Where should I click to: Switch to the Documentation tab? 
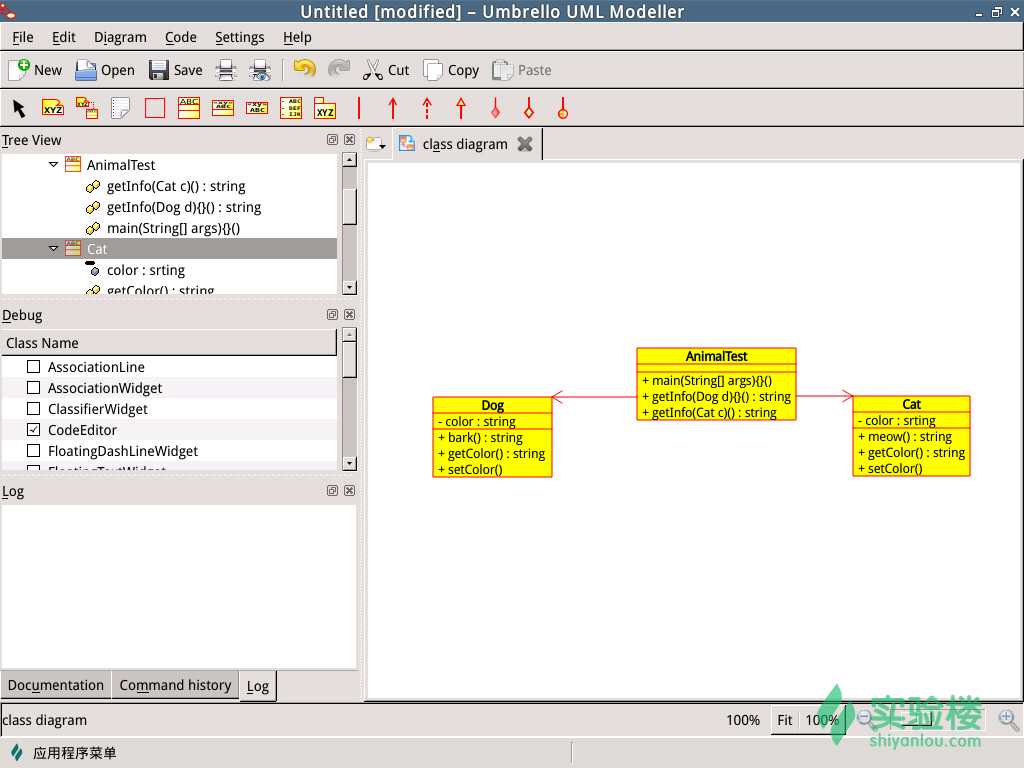click(56, 685)
